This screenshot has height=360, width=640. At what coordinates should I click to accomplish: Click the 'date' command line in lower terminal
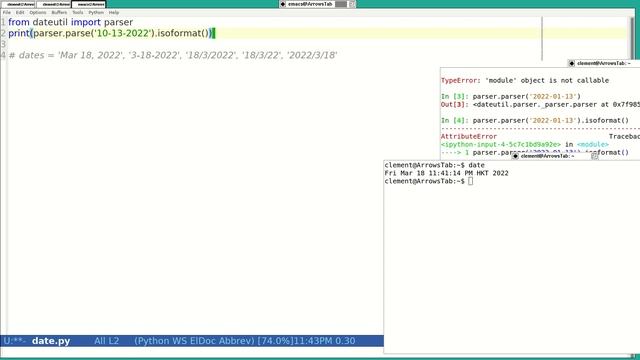click(434, 165)
